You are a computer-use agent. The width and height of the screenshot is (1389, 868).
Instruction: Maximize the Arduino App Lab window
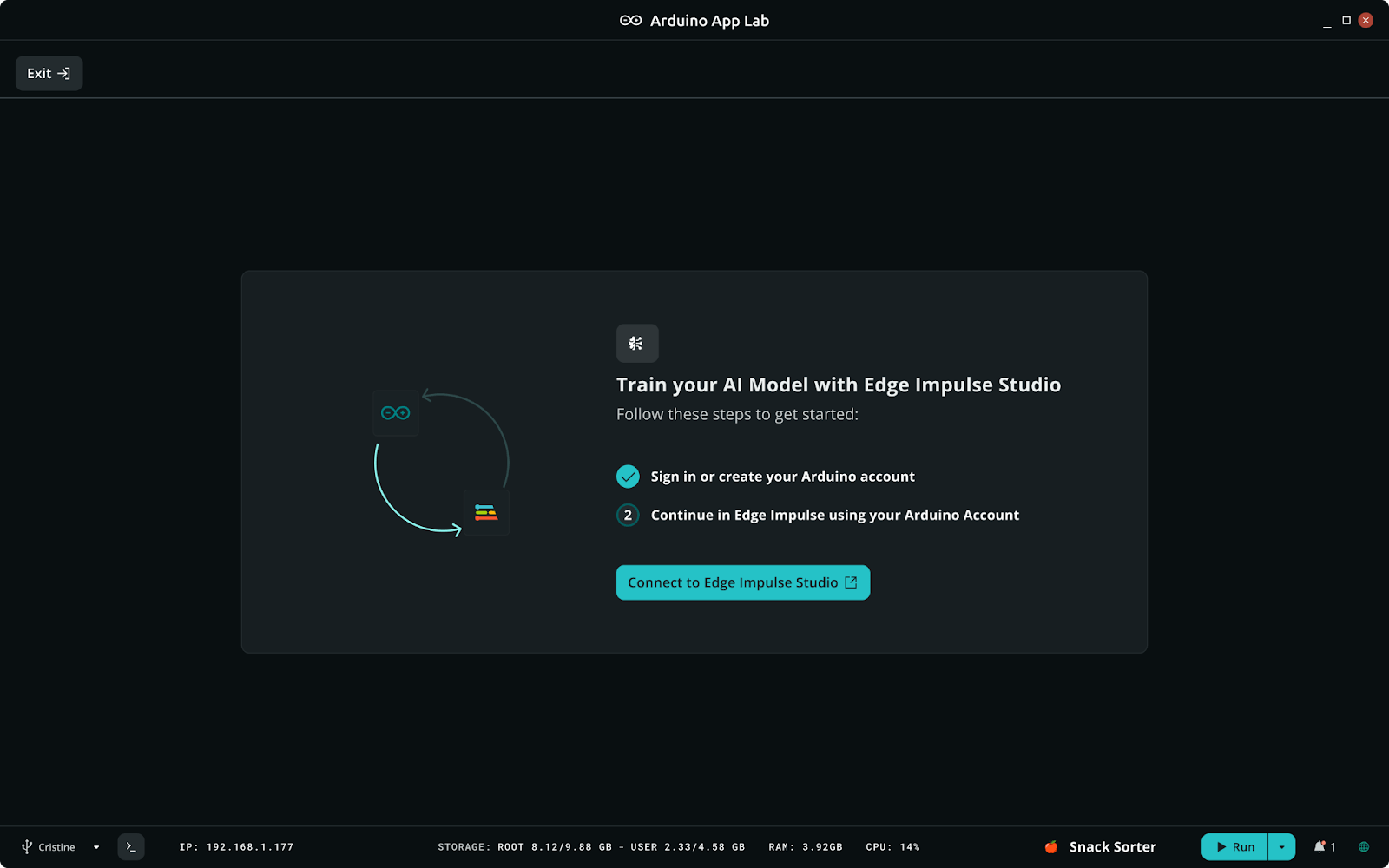(x=1346, y=20)
